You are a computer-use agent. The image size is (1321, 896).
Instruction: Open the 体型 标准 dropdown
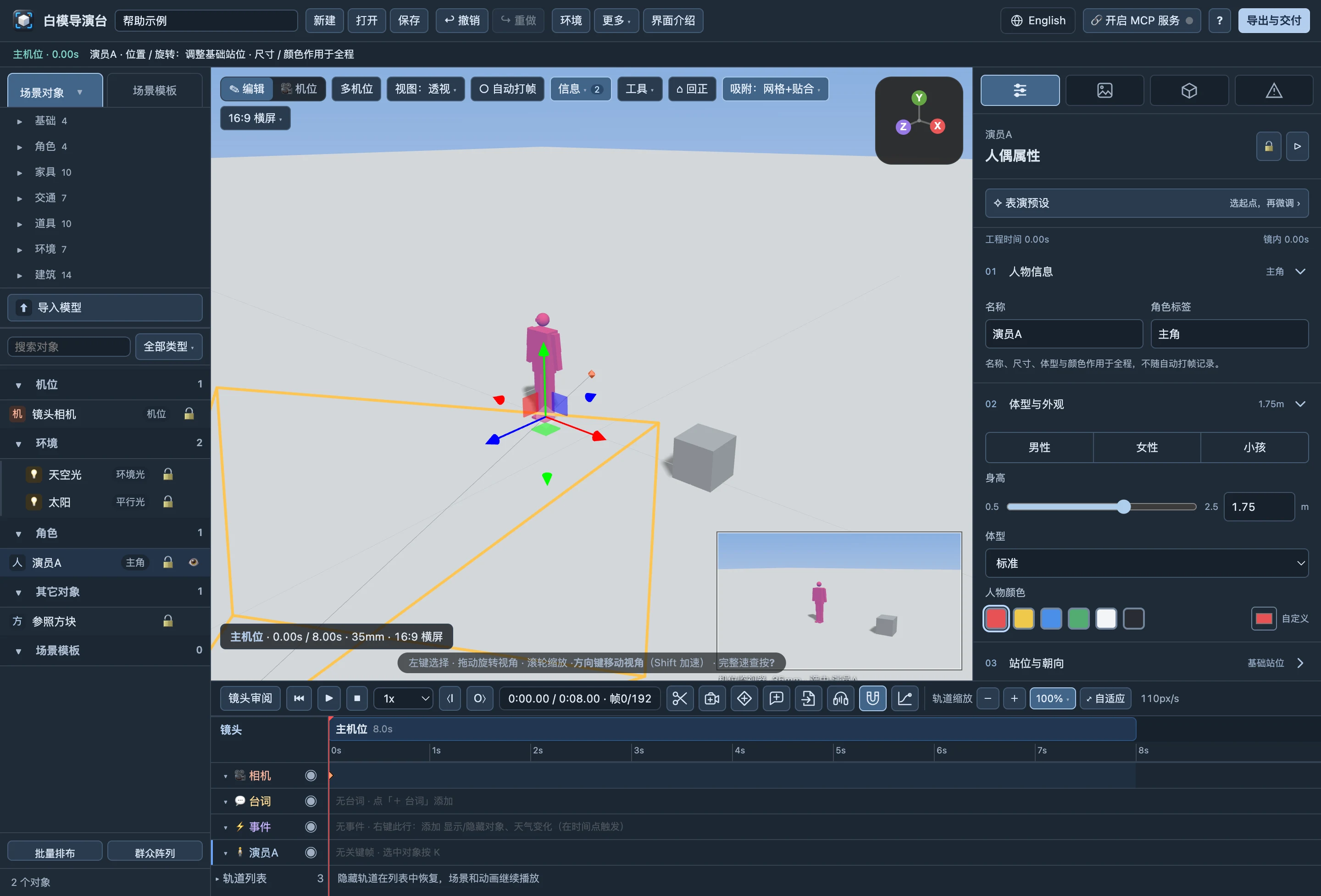pyautogui.click(x=1147, y=563)
